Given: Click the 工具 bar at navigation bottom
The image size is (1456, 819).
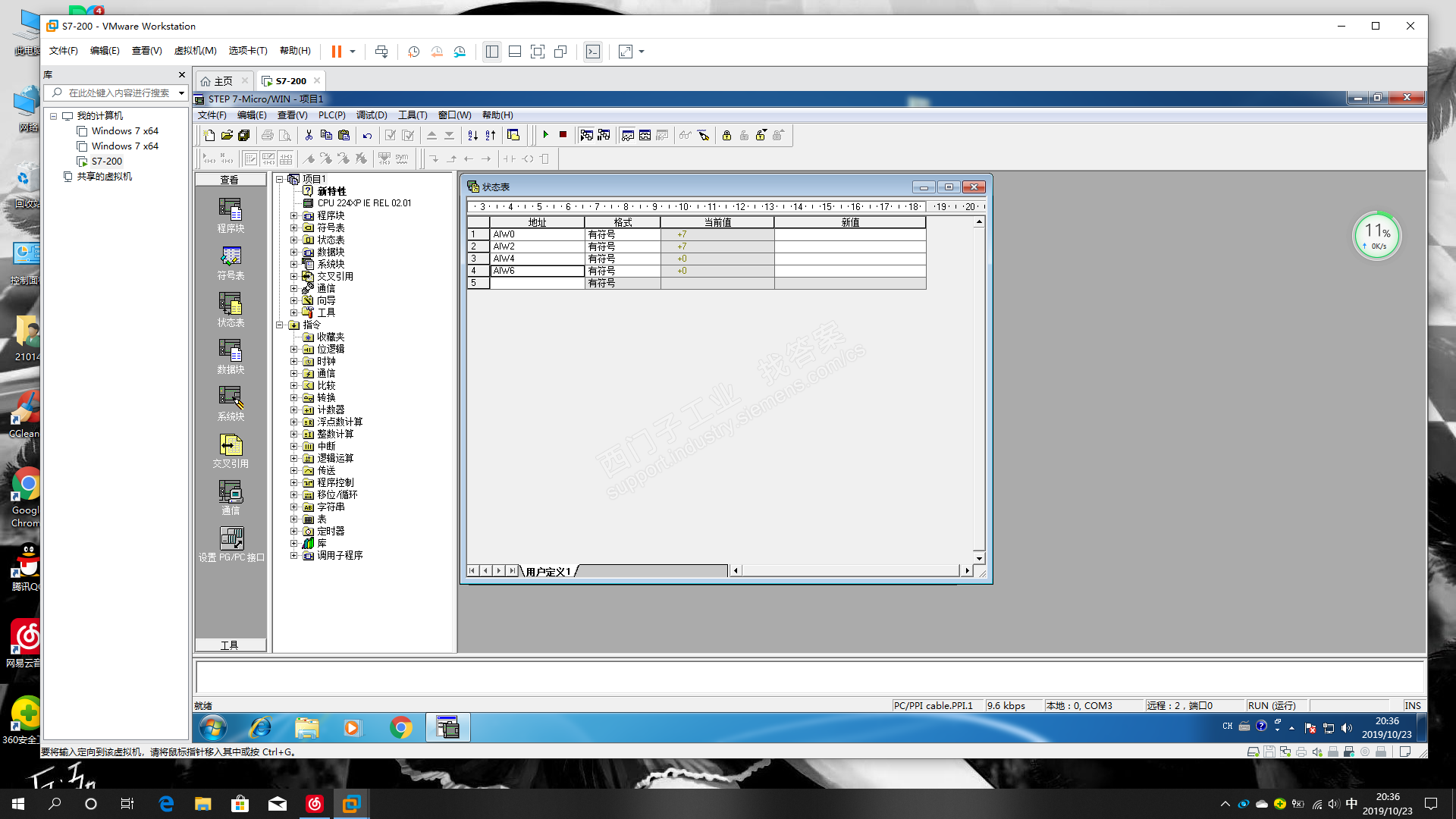Looking at the screenshot, I should [x=230, y=645].
